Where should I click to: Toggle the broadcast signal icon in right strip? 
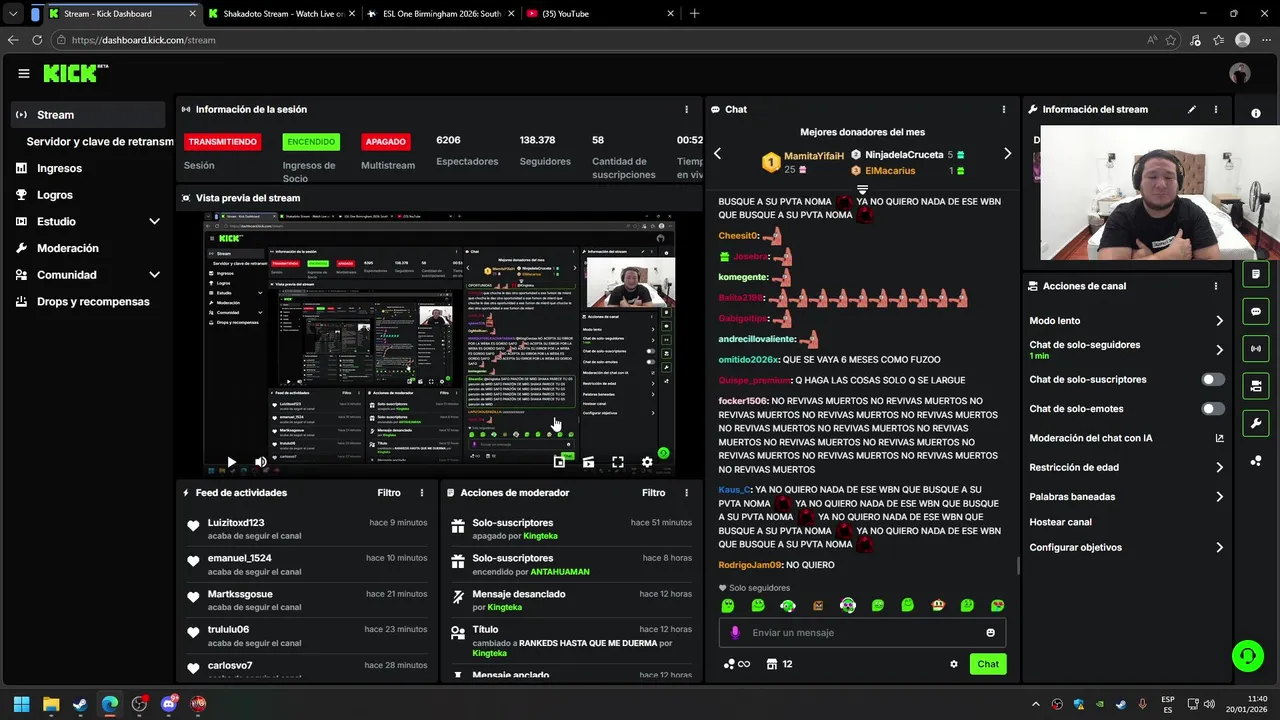(x=1256, y=348)
